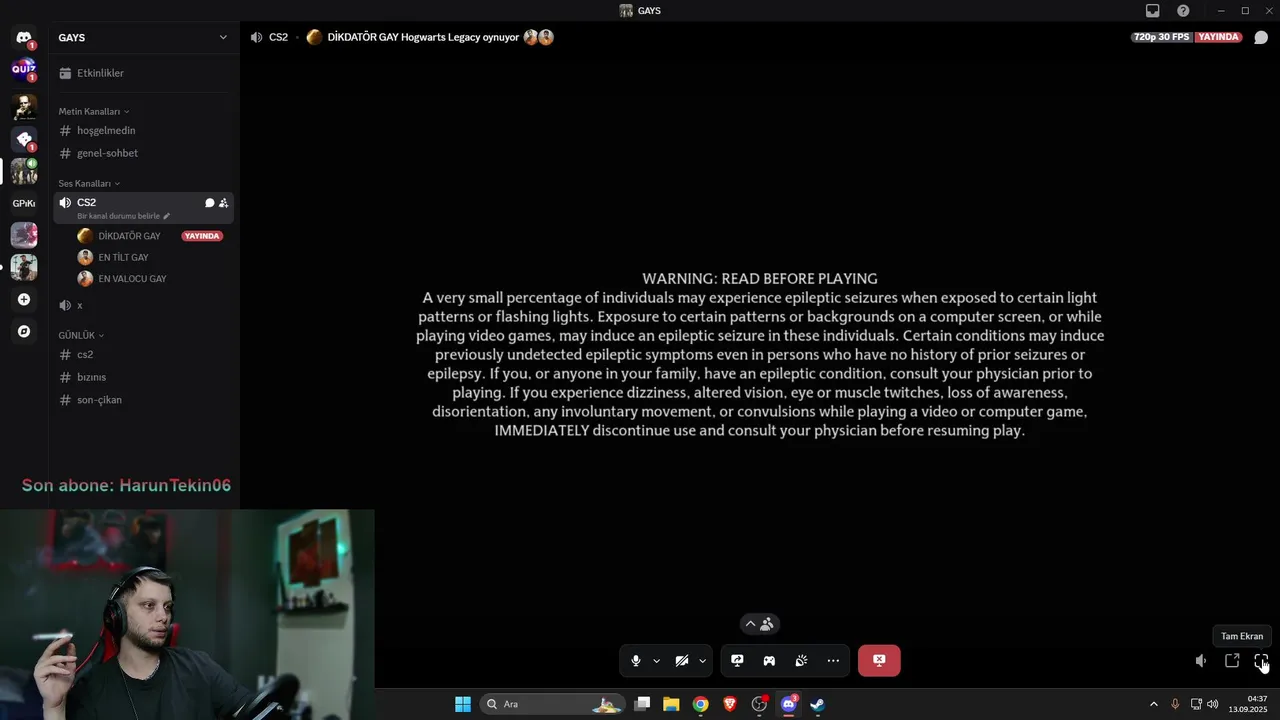This screenshot has width=1280, height=720.
Task: Open the cs2 text channel under GÜNLÜK
Action: (143, 354)
